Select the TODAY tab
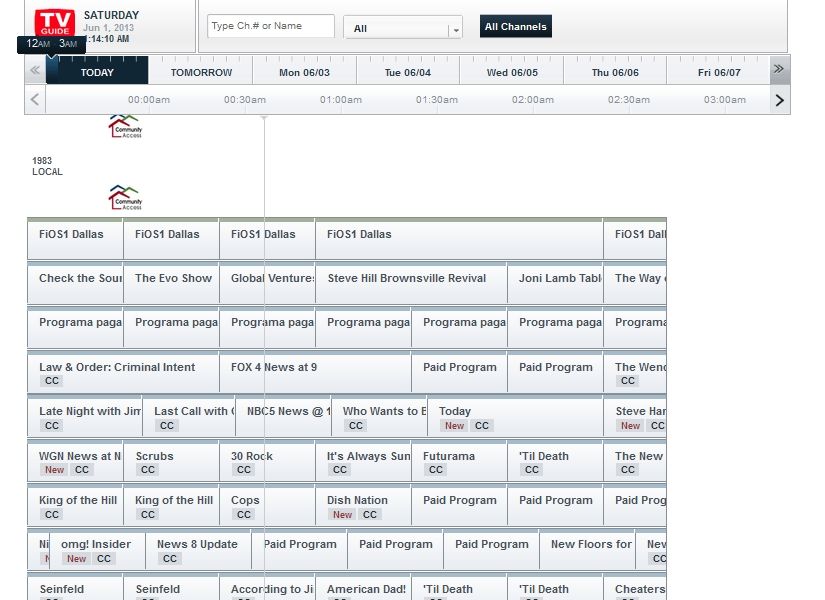The height and width of the screenshot is (600, 825). pyautogui.click(x=97, y=73)
